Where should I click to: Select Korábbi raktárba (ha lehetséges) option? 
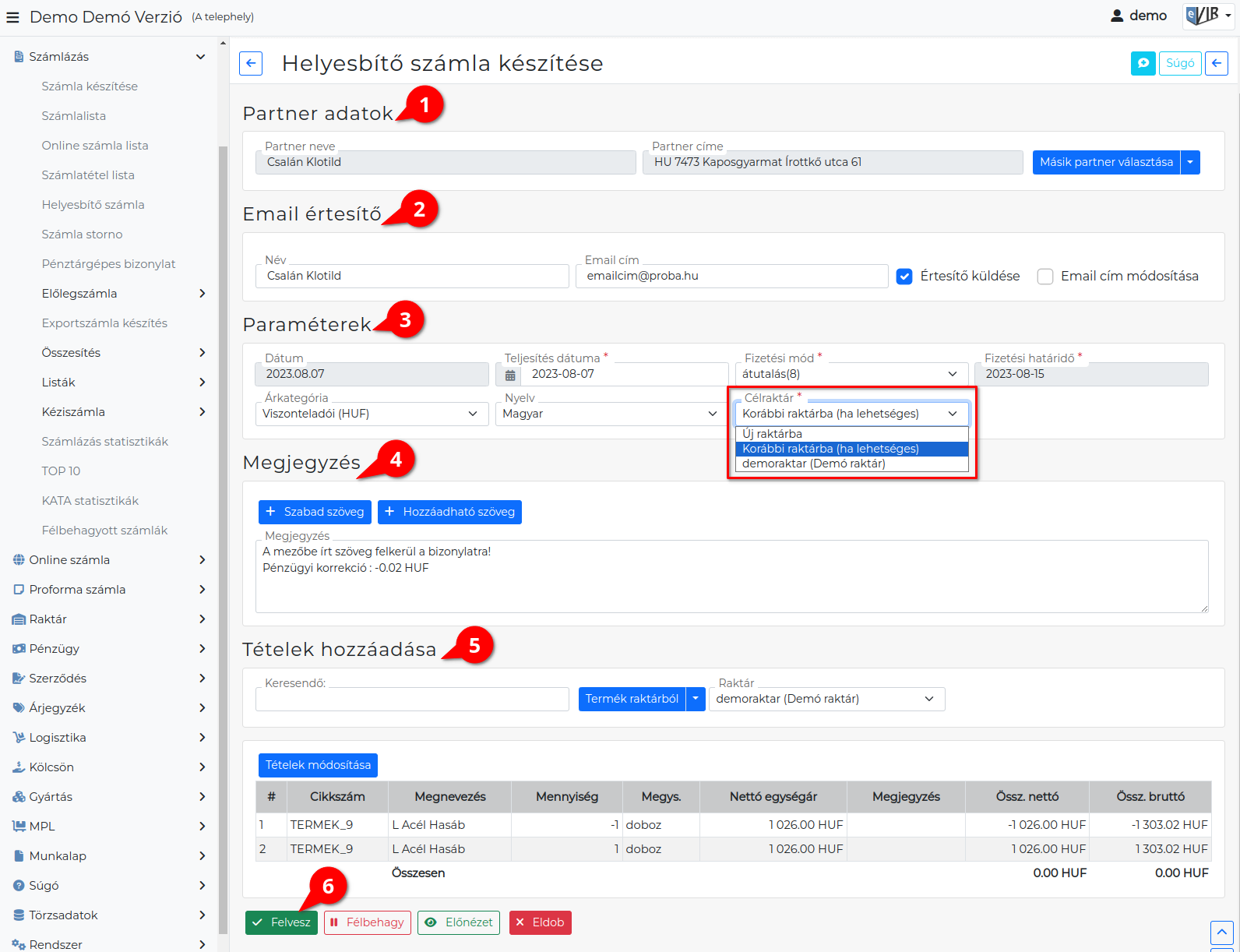pyautogui.click(x=851, y=450)
